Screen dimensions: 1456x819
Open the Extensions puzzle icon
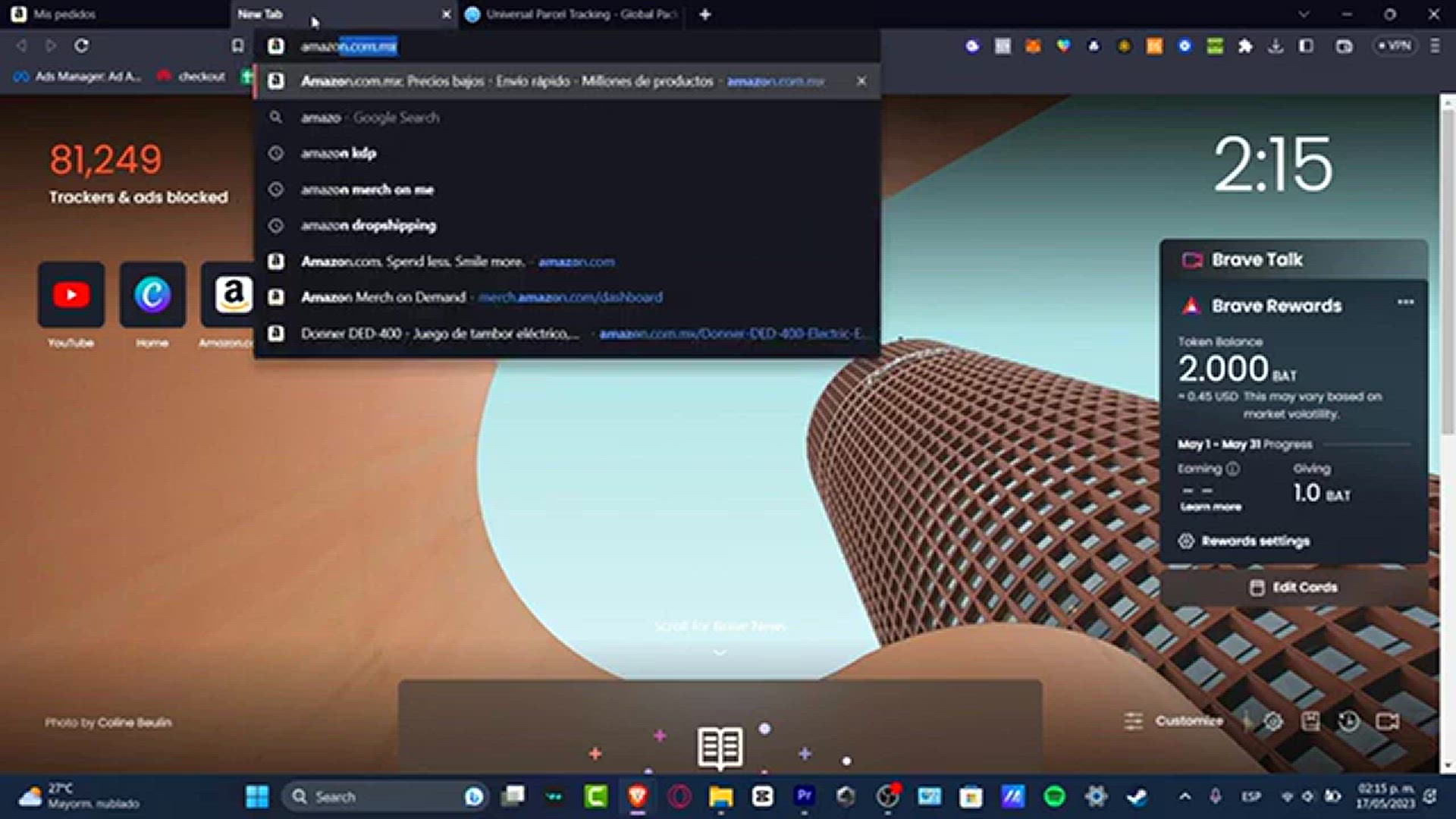1245,46
